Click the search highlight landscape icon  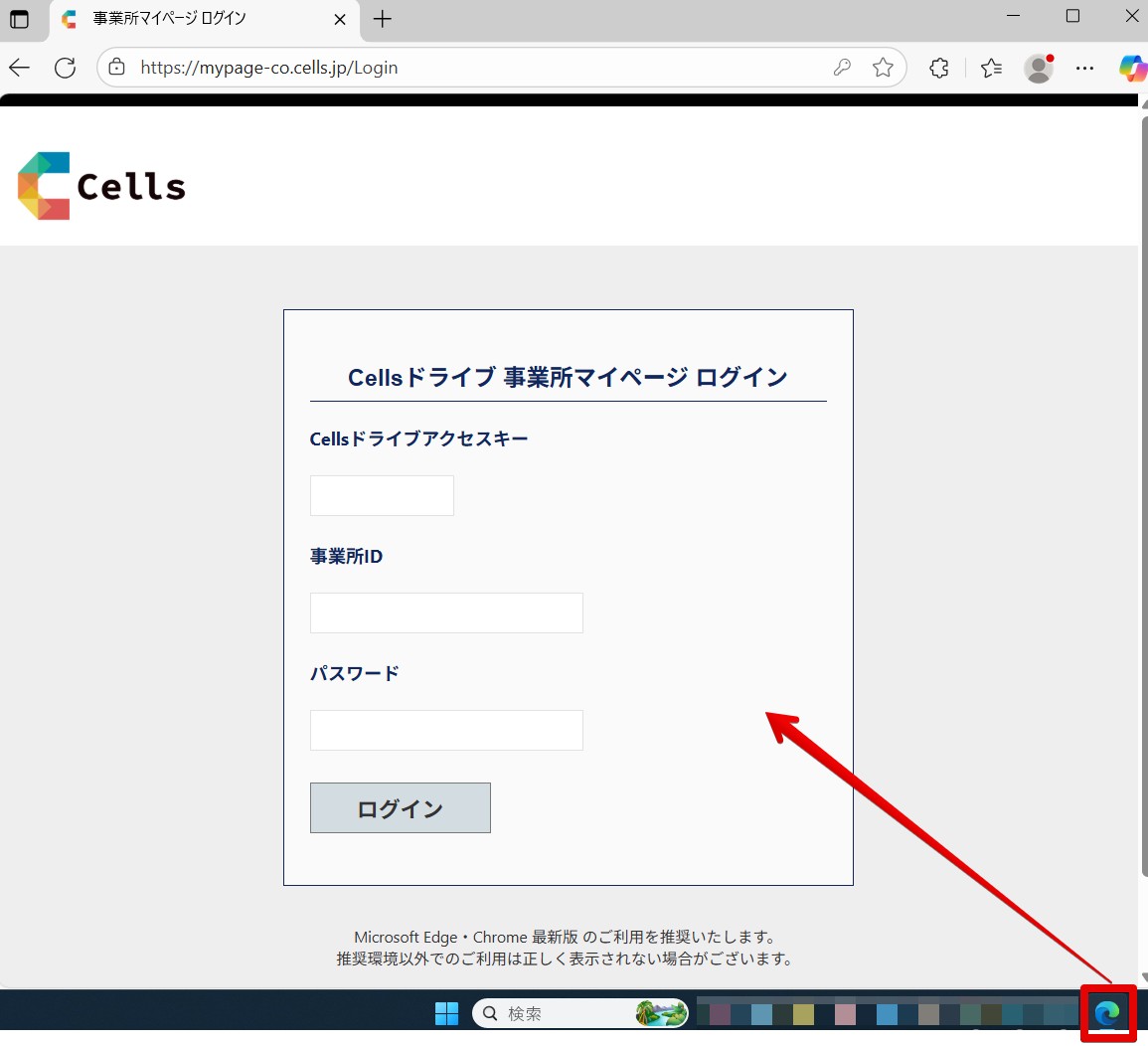pos(661,1014)
